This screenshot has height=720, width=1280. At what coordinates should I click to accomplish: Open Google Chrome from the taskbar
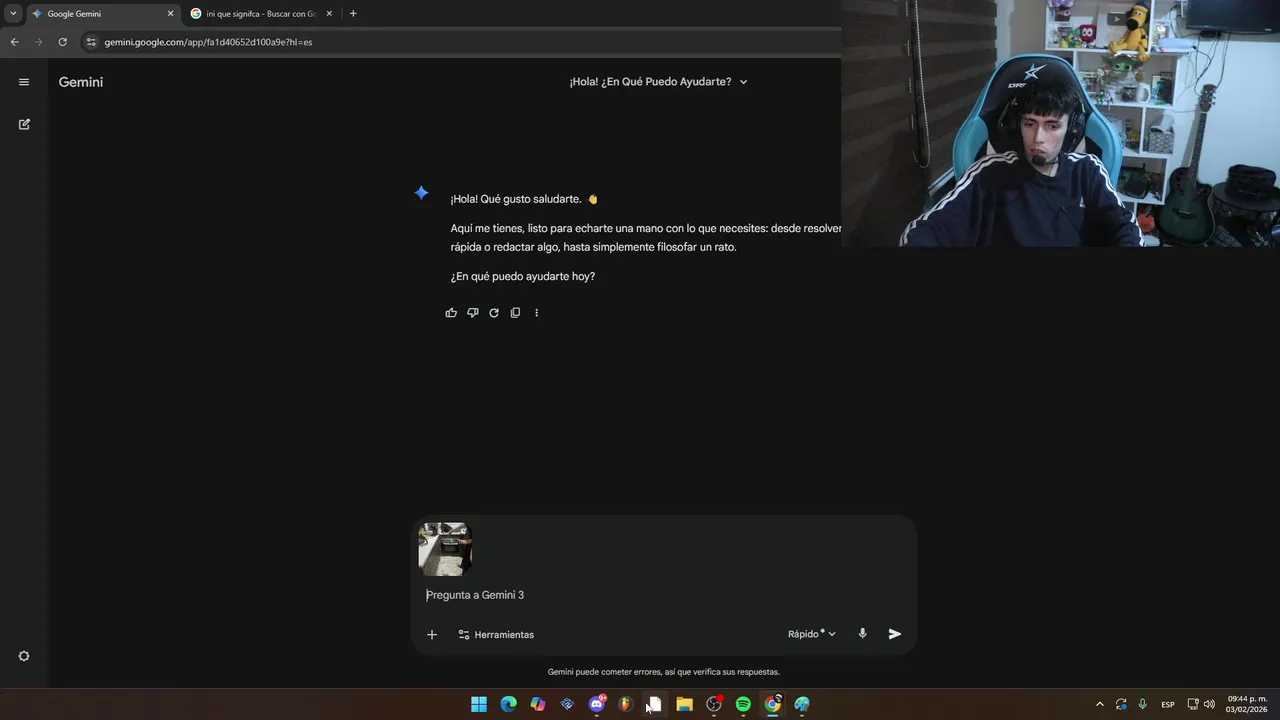point(772,704)
